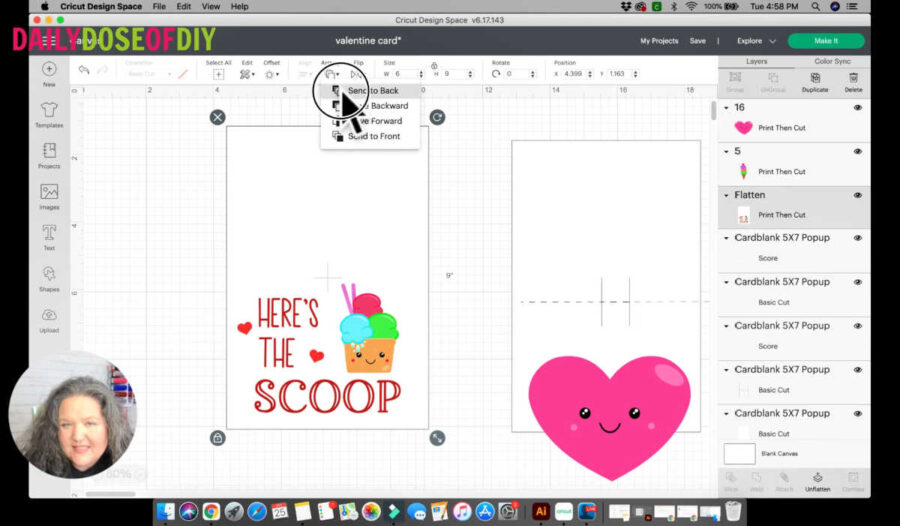The image size is (900, 526).
Task: Switch to the Color Sync tab
Action: tap(832, 61)
